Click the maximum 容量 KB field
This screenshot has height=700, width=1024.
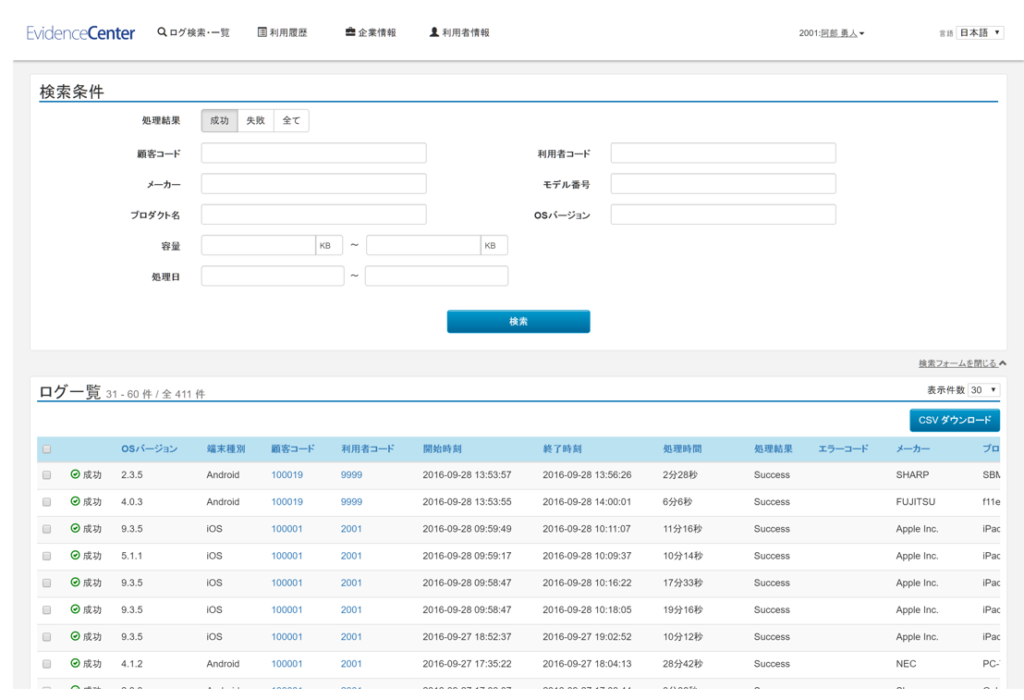(424, 245)
